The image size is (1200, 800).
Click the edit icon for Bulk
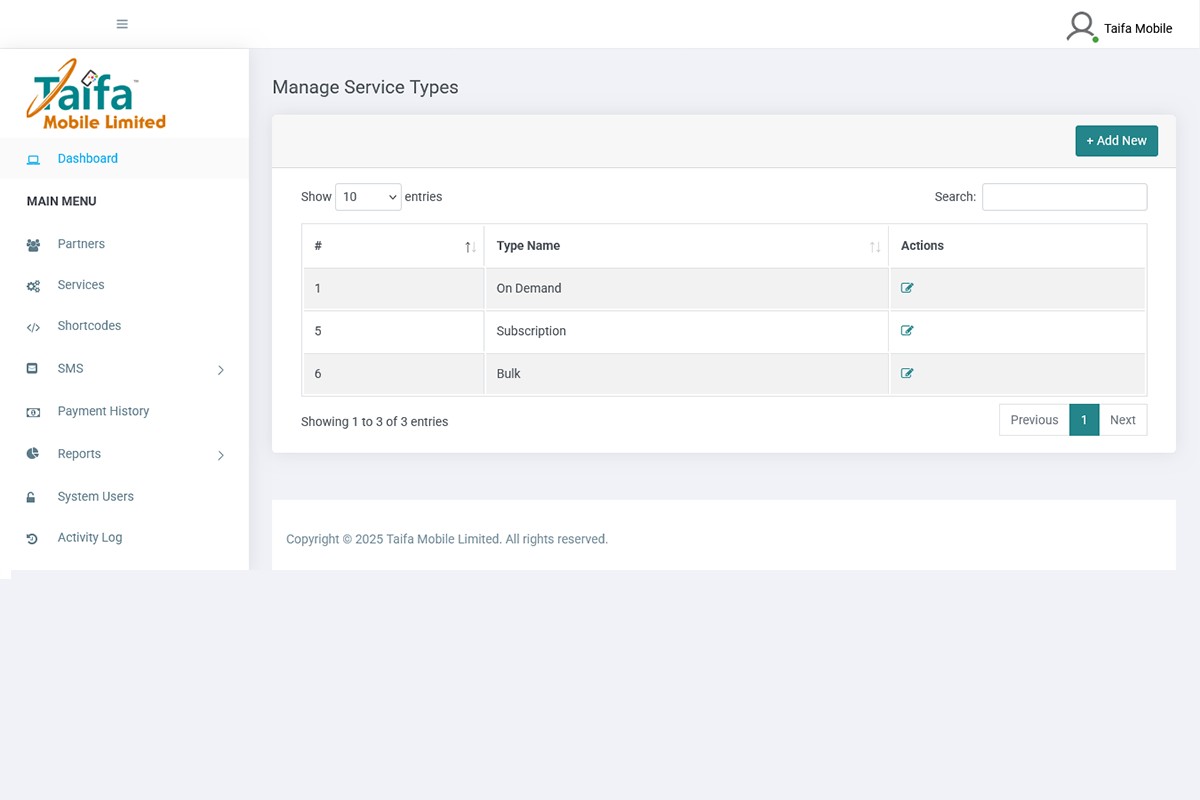point(907,373)
